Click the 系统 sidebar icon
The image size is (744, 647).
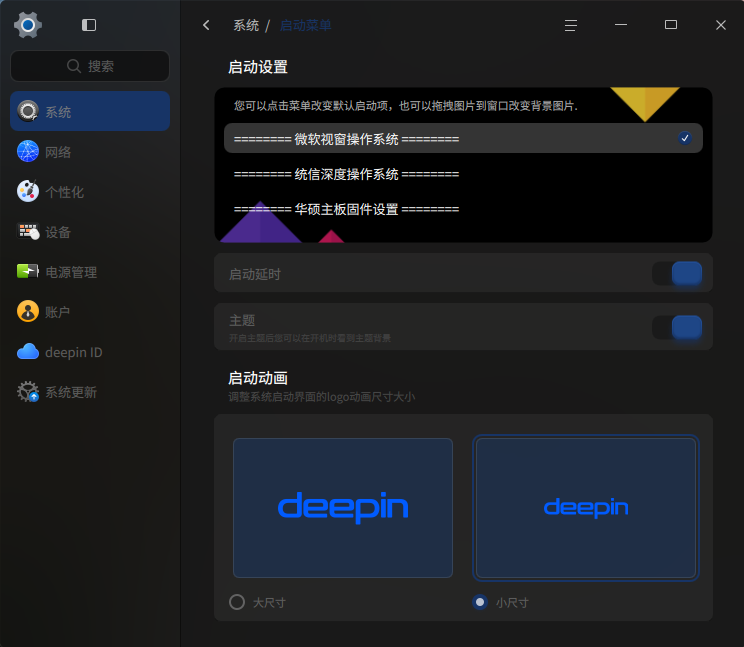[x=28, y=111]
